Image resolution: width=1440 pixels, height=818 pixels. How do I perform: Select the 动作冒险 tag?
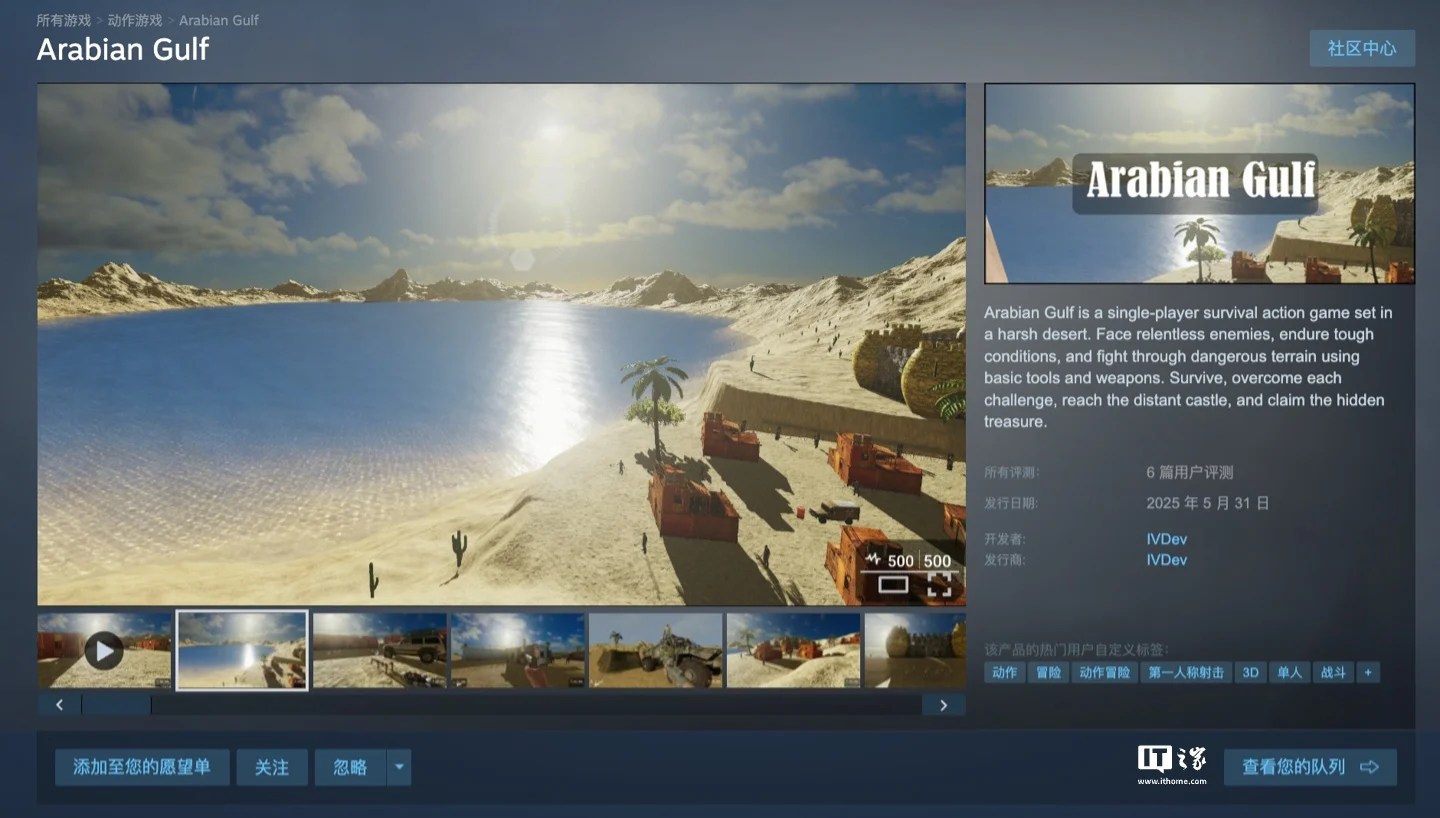click(x=1104, y=673)
